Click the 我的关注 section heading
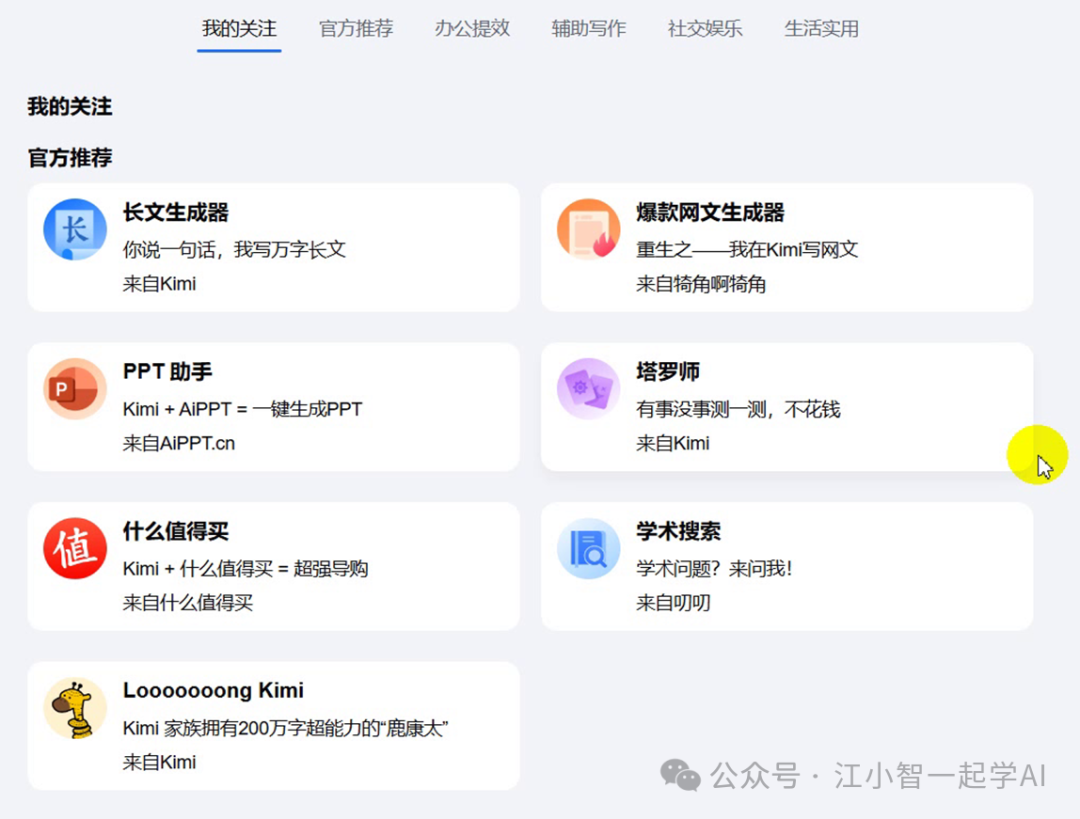 click(x=70, y=107)
